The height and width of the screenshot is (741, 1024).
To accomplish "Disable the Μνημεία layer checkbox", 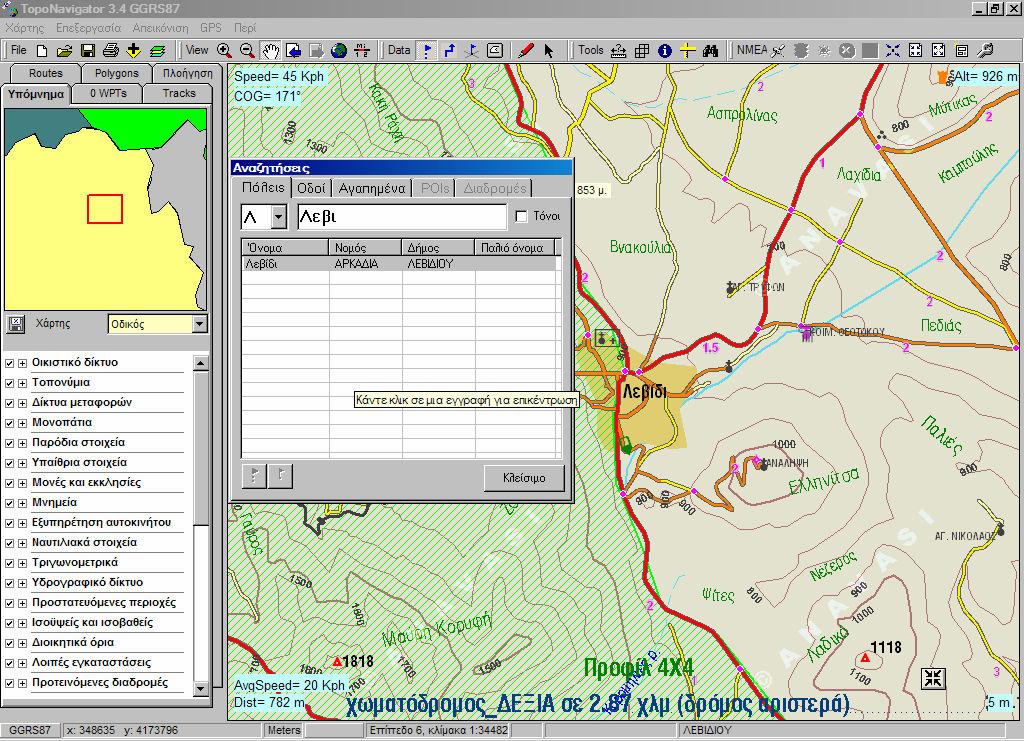I will pyautogui.click(x=9, y=503).
